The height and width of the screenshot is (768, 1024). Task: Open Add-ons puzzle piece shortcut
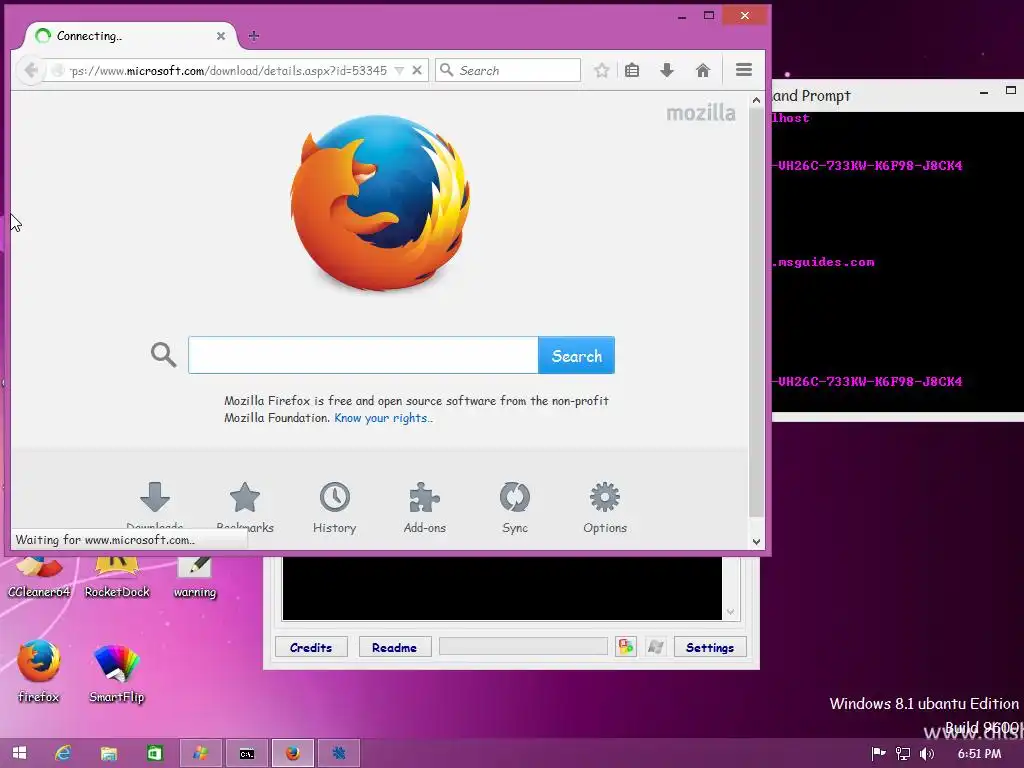point(424,507)
